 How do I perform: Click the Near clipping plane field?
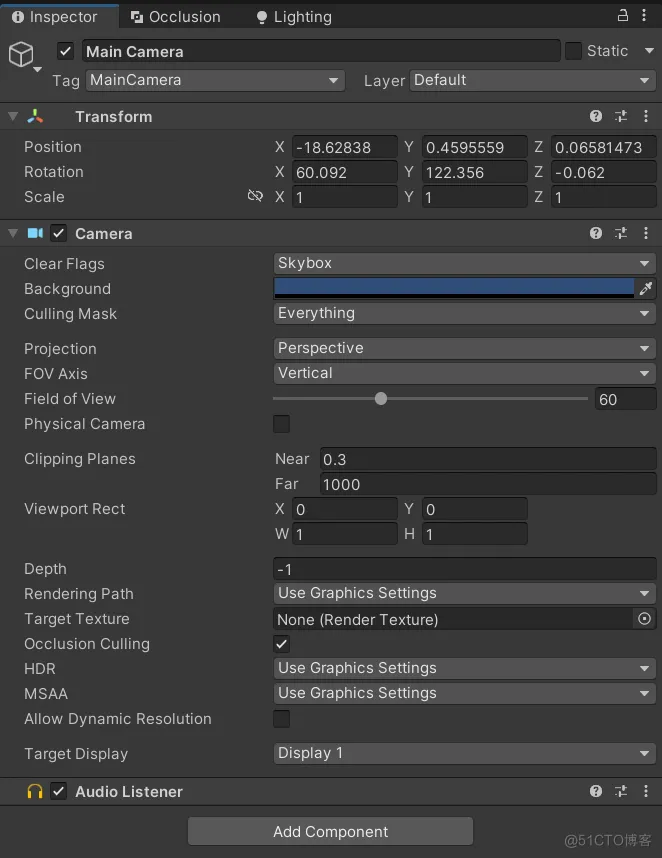488,459
